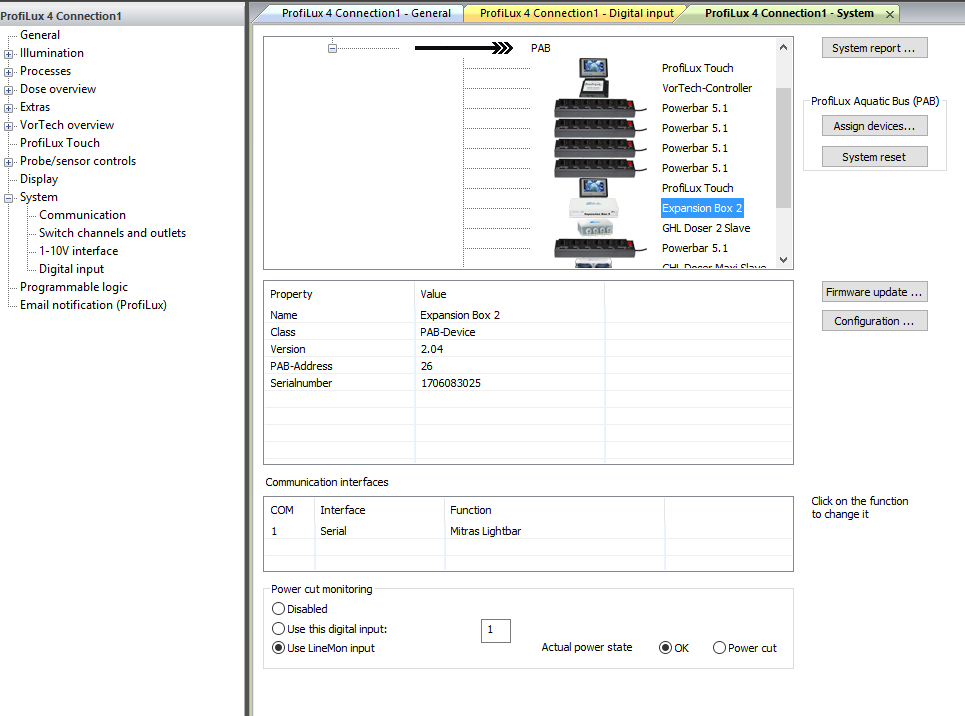Switch to ProfiLux 4 Connection1 - Digital input tab

(576, 13)
